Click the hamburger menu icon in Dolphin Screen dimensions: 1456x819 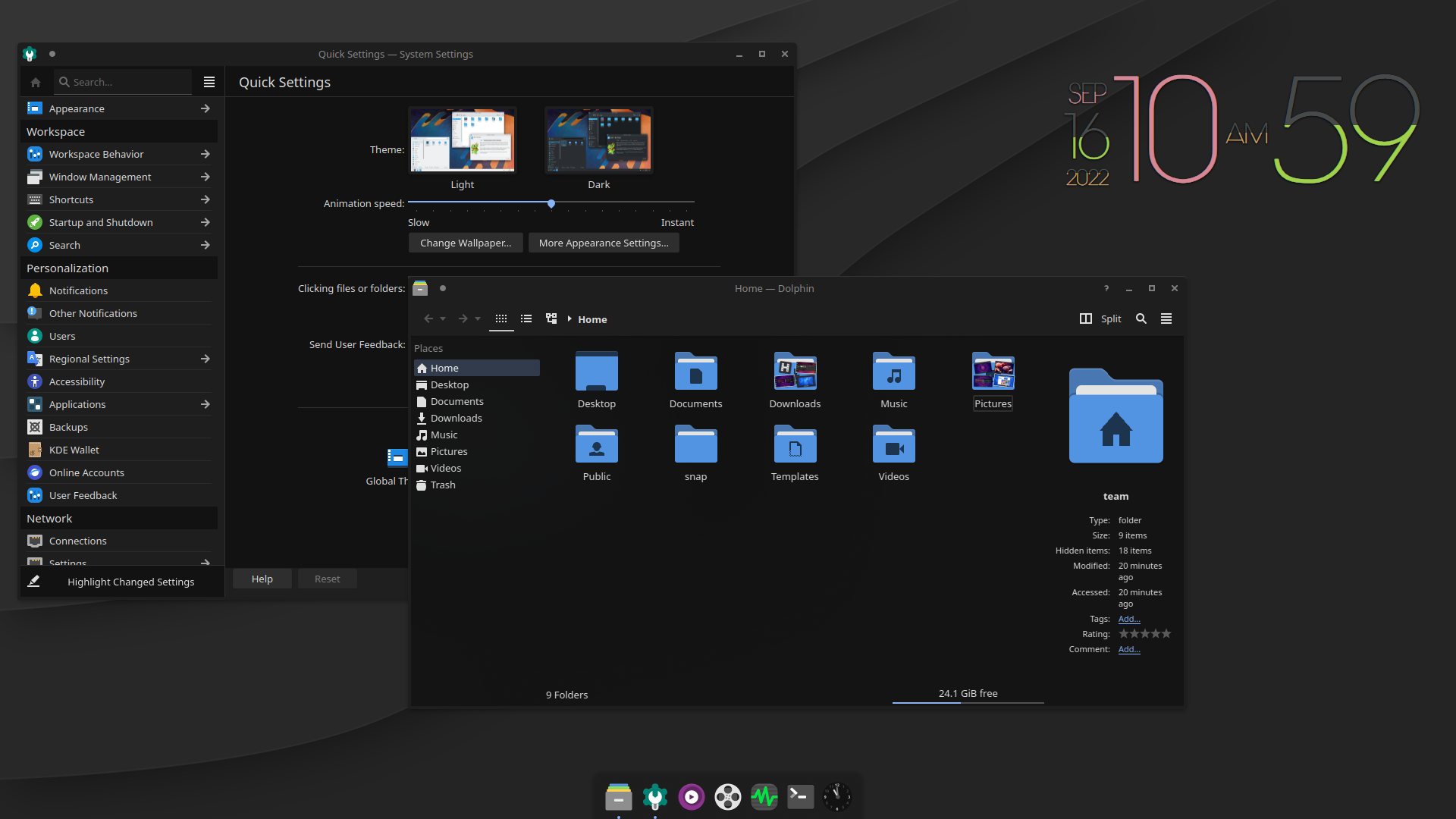pyautogui.click(x=1166, y=318)
